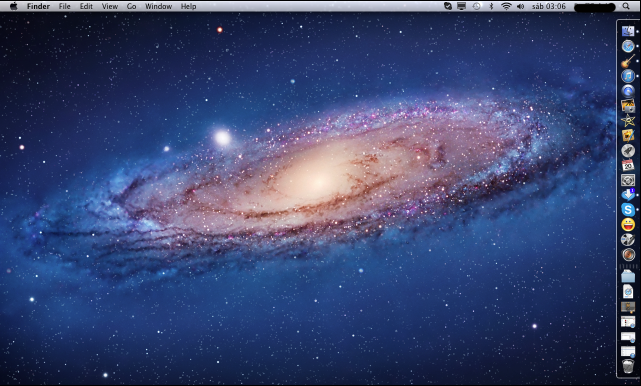Click the Wi-Fi status icon
This screenshot has height=386, width=641.
(507, 6)
